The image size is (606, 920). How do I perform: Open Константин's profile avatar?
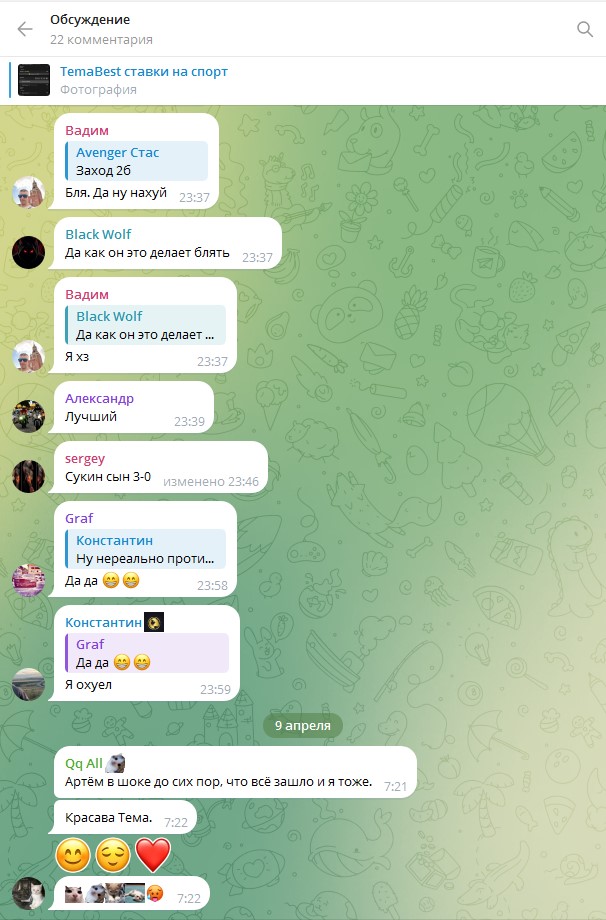(x=29, y=684)
